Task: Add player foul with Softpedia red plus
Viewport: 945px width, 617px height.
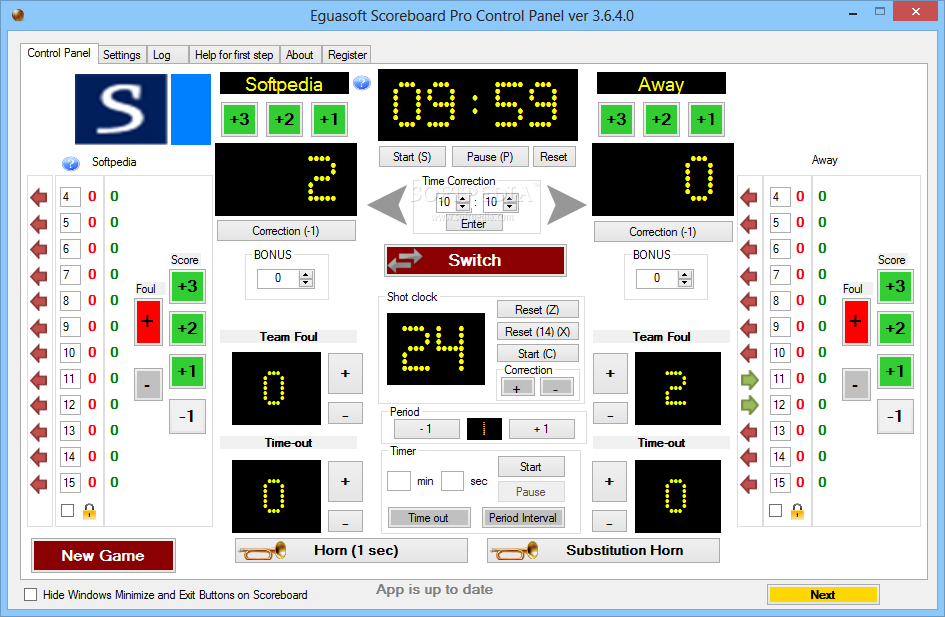Action: point(148,322)
